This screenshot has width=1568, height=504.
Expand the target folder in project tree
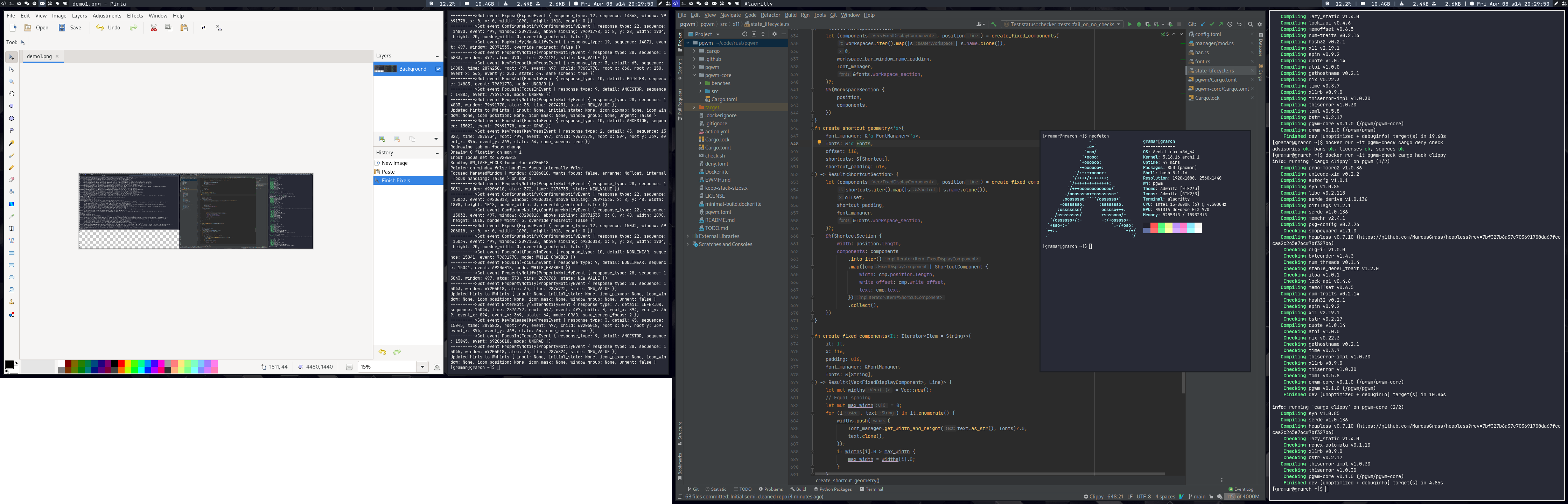coord(694,107)
